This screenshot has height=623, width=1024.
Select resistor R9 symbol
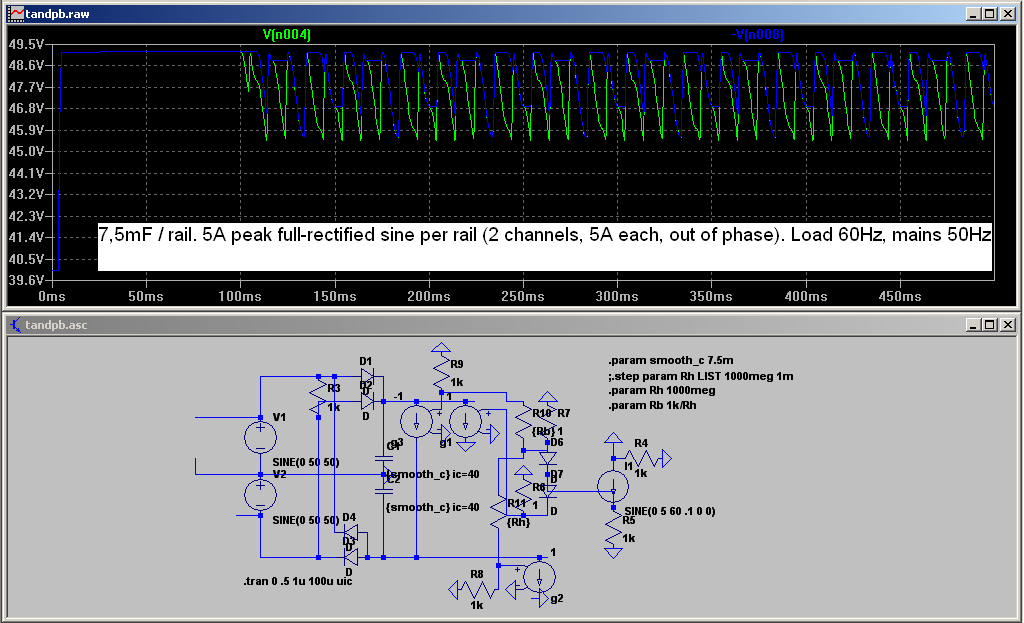coord(441,372)
